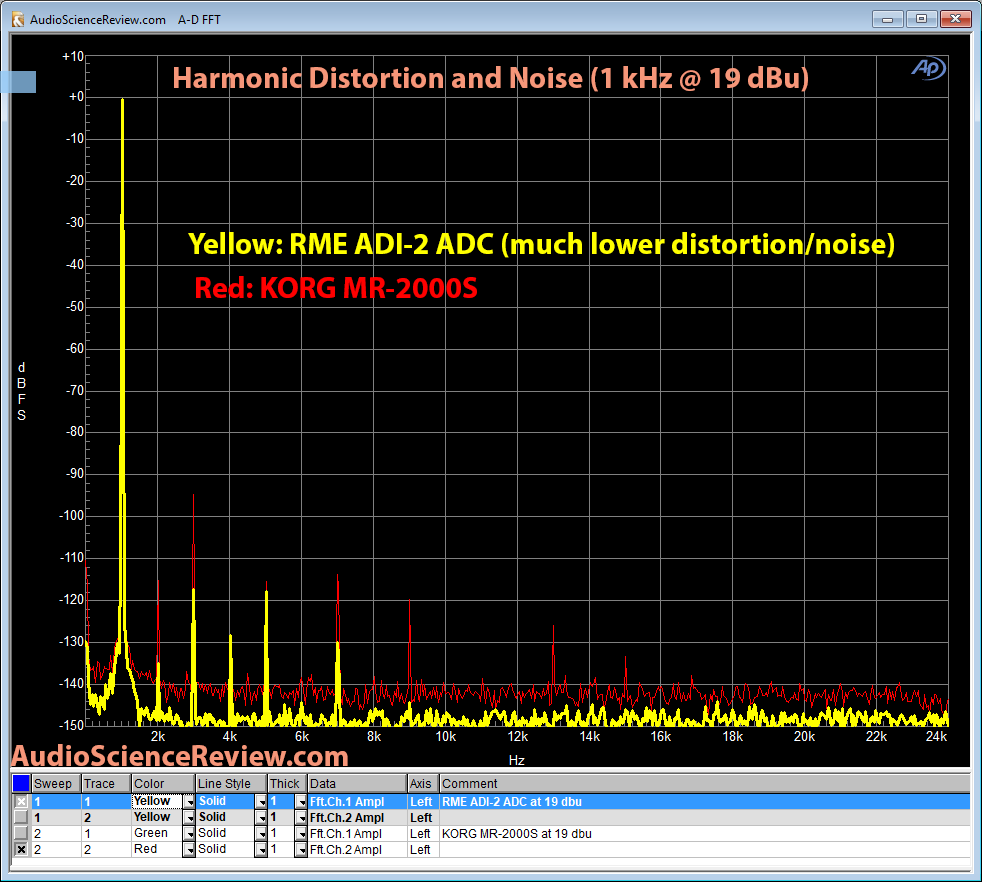Open Thick dropdown for Red trace row
Screen dimensions: 982x882
[301, 849]
